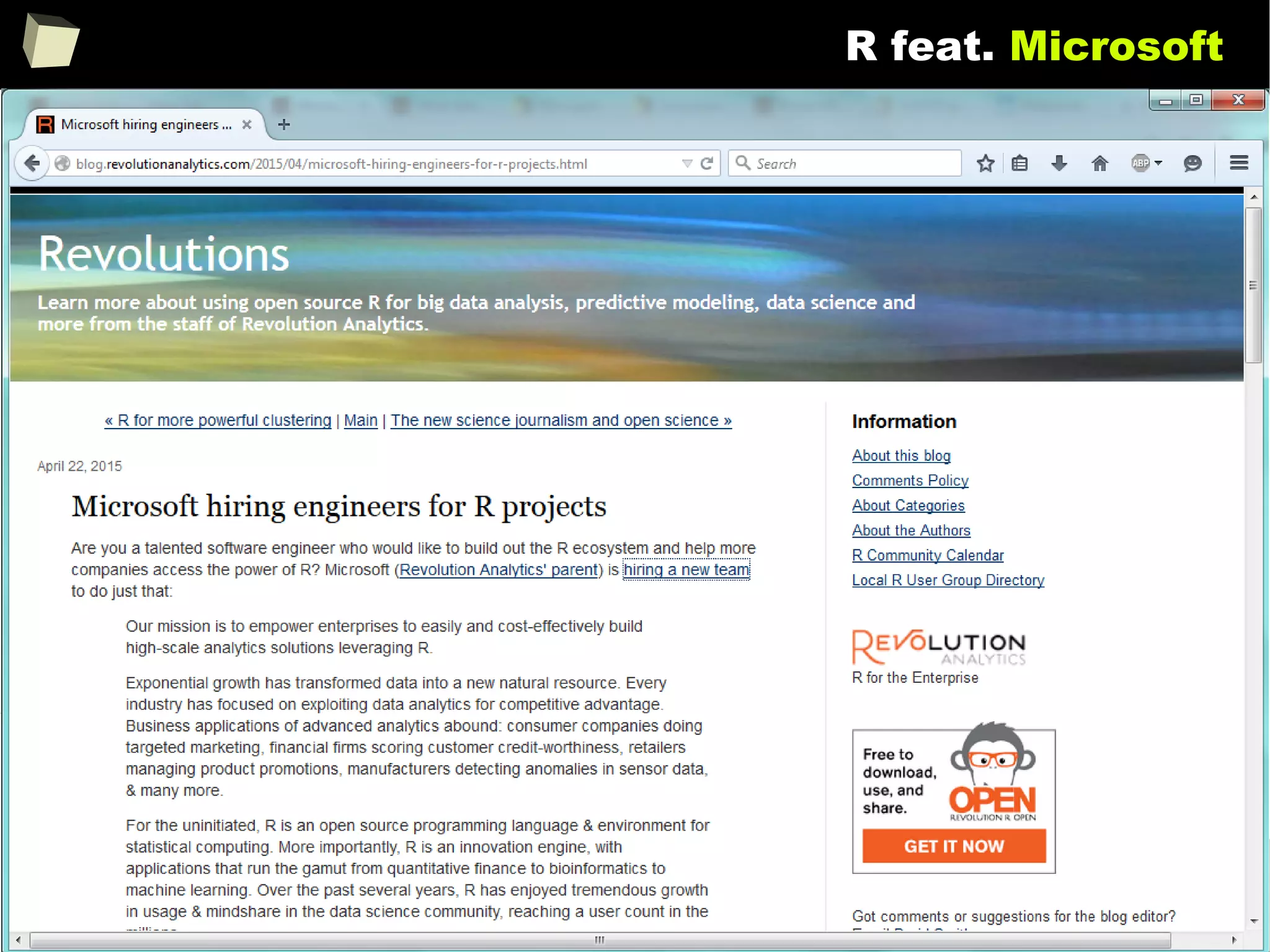Go to the home page icon

click(x=1099, y=164)
